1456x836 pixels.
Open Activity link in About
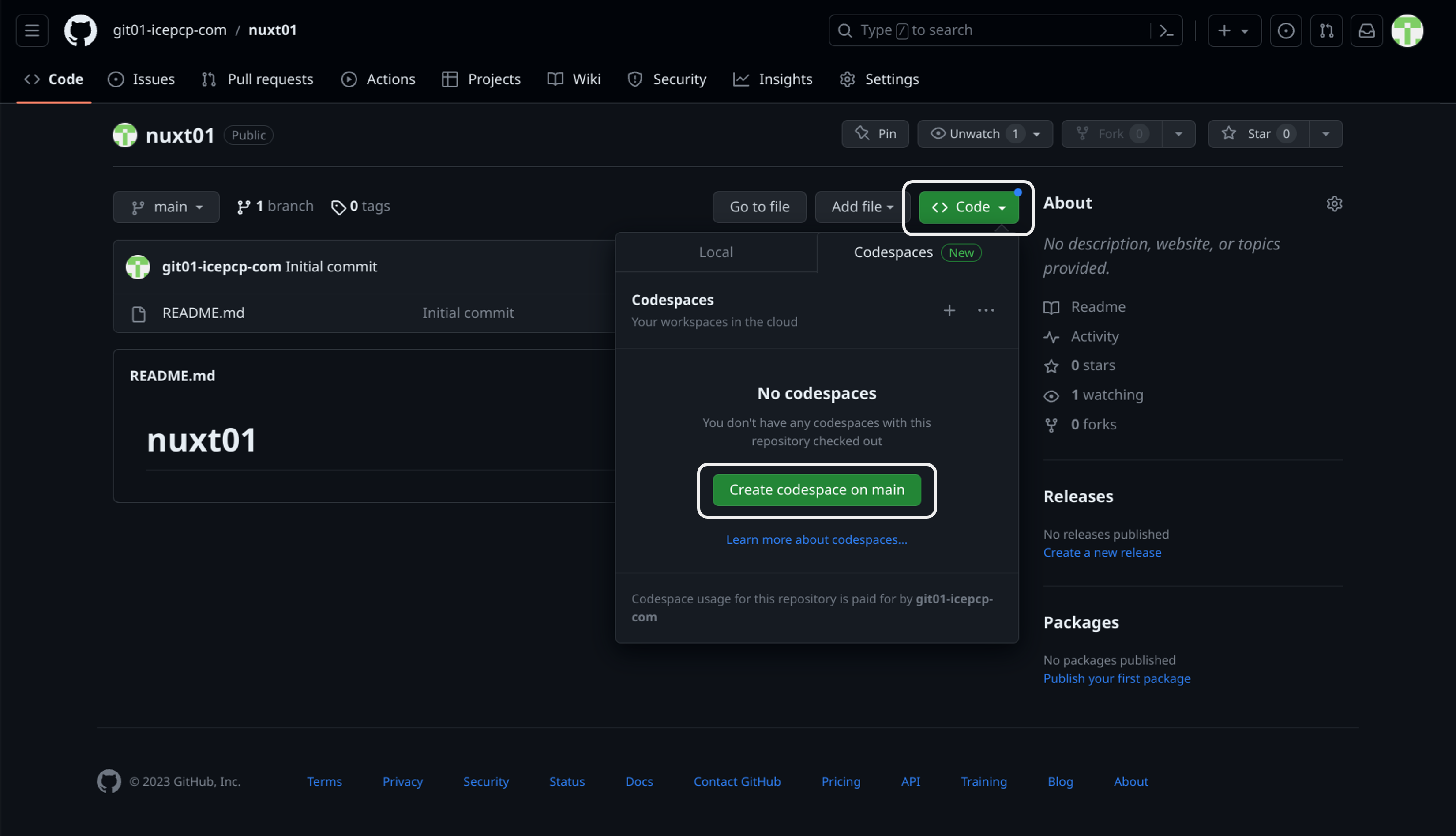click(1081, 336)
